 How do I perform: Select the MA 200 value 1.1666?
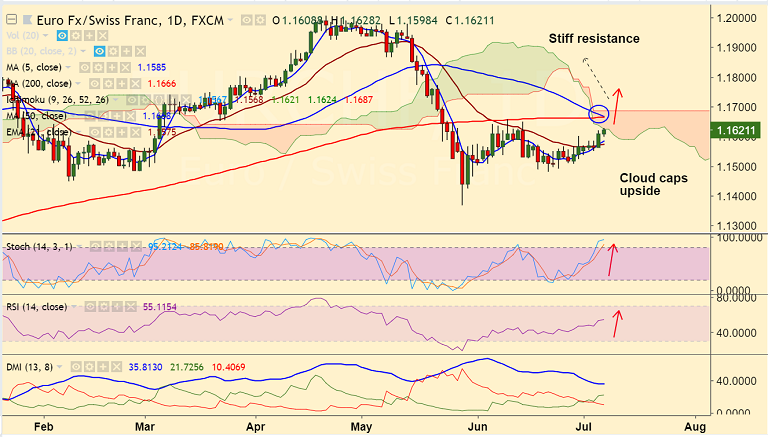click(162, 84)
